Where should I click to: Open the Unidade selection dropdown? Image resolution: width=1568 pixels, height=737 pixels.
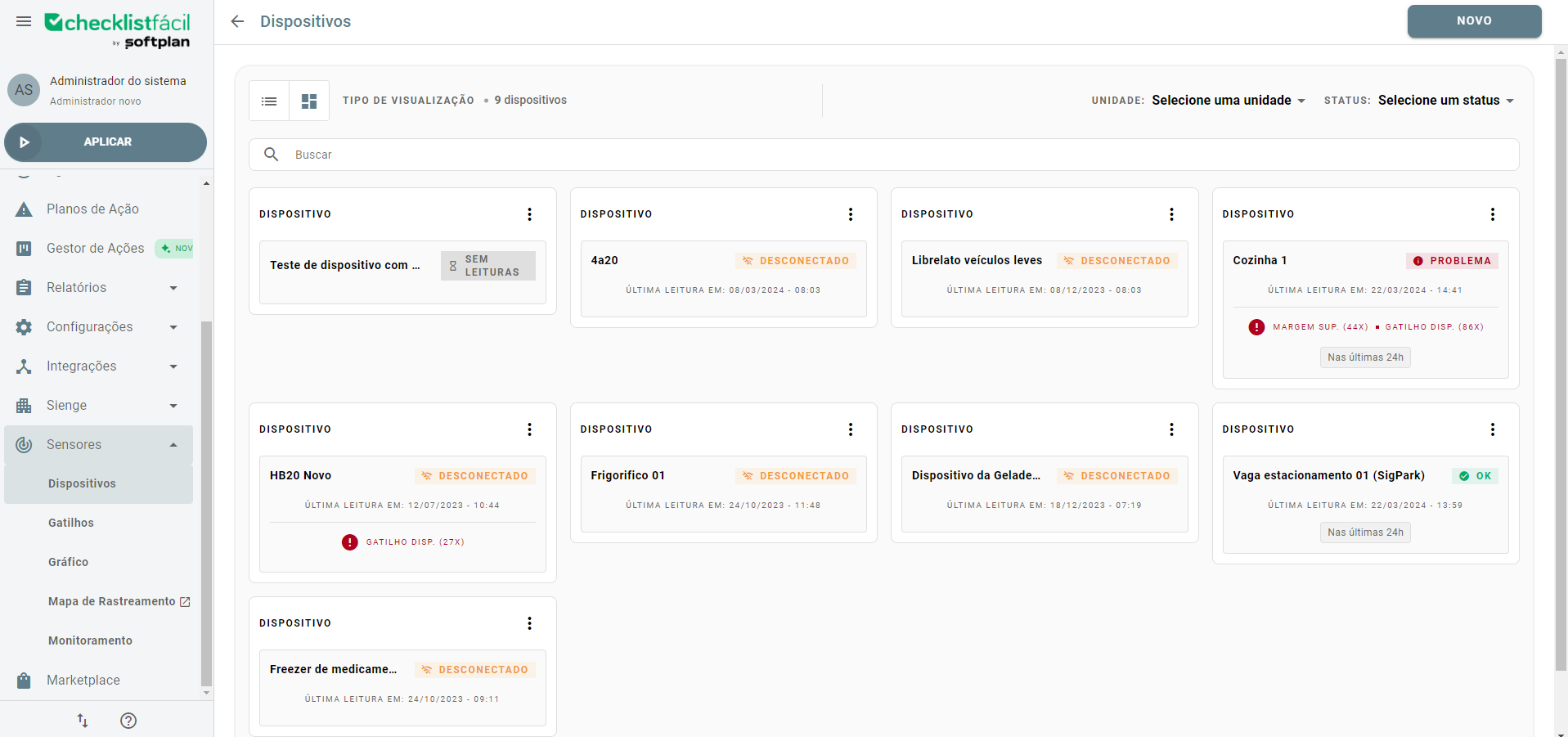click(x=1227, y=100)
